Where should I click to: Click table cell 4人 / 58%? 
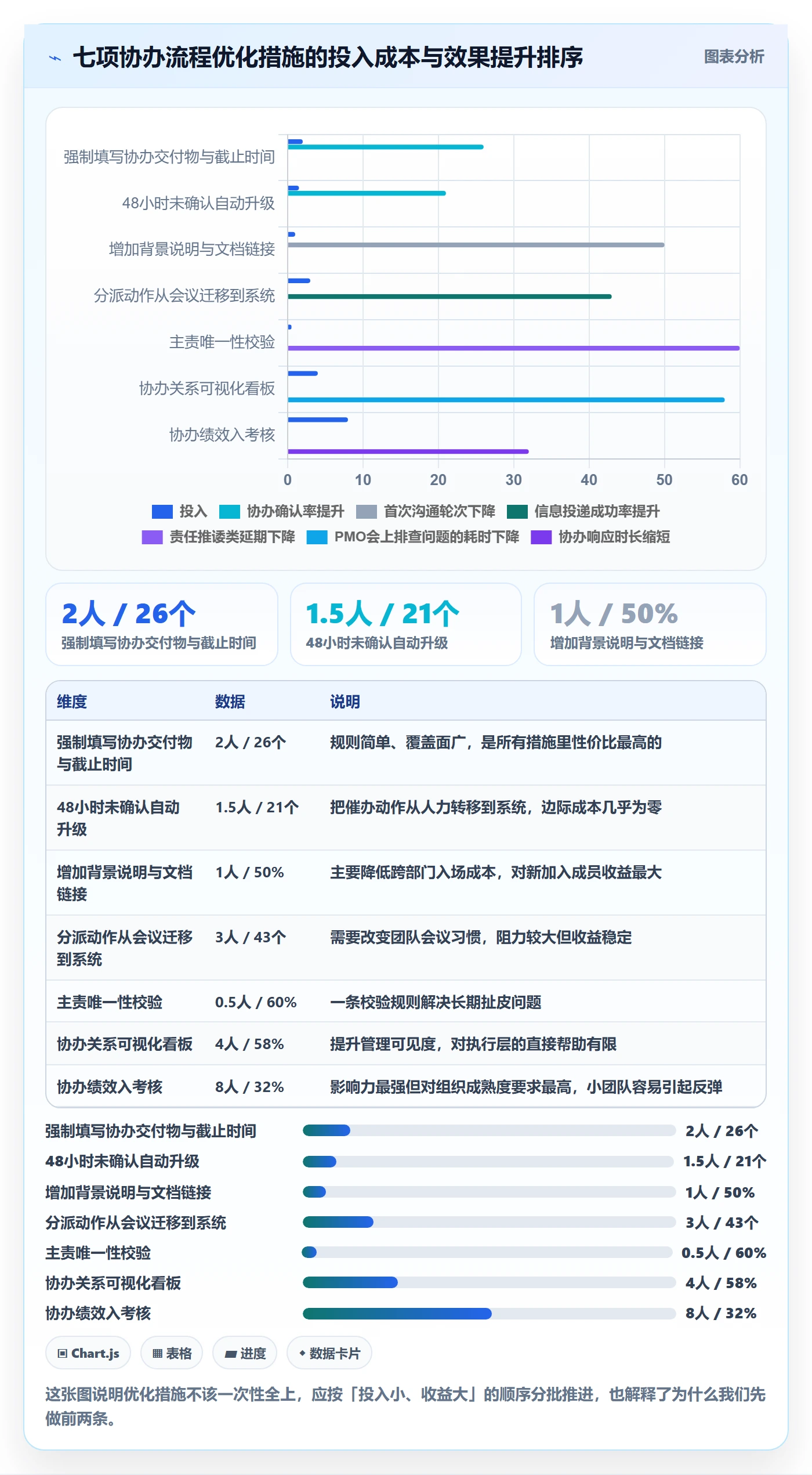pos(249,1044)
